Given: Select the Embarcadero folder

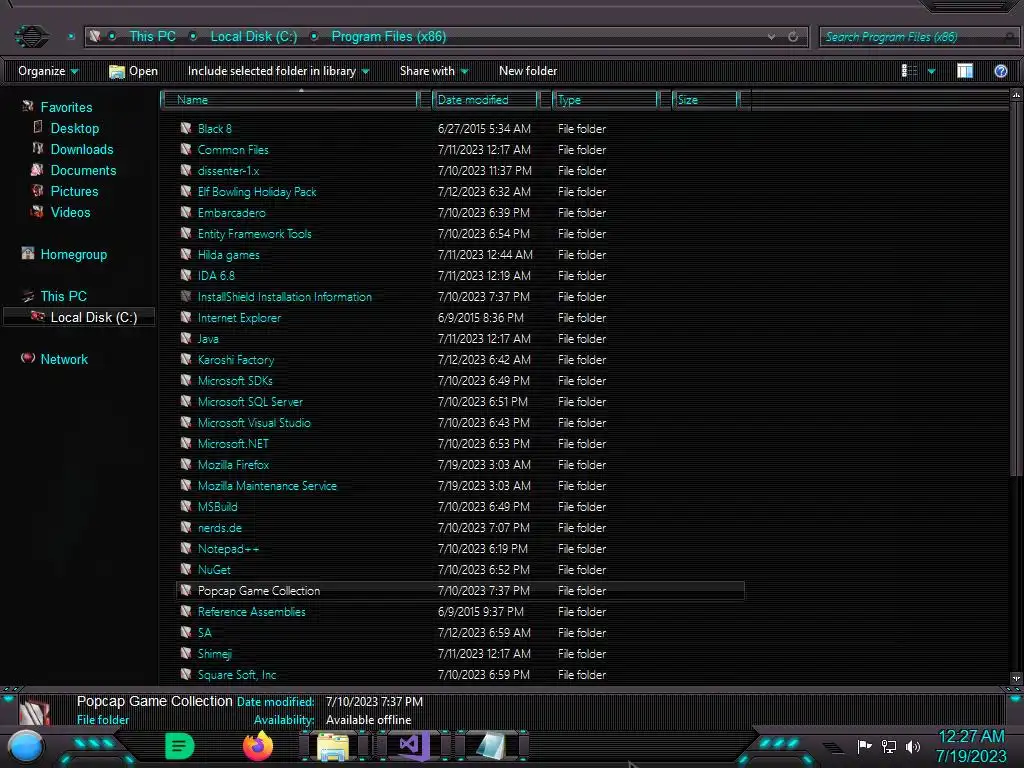Looking at the screenshot, I should point(231,212).
